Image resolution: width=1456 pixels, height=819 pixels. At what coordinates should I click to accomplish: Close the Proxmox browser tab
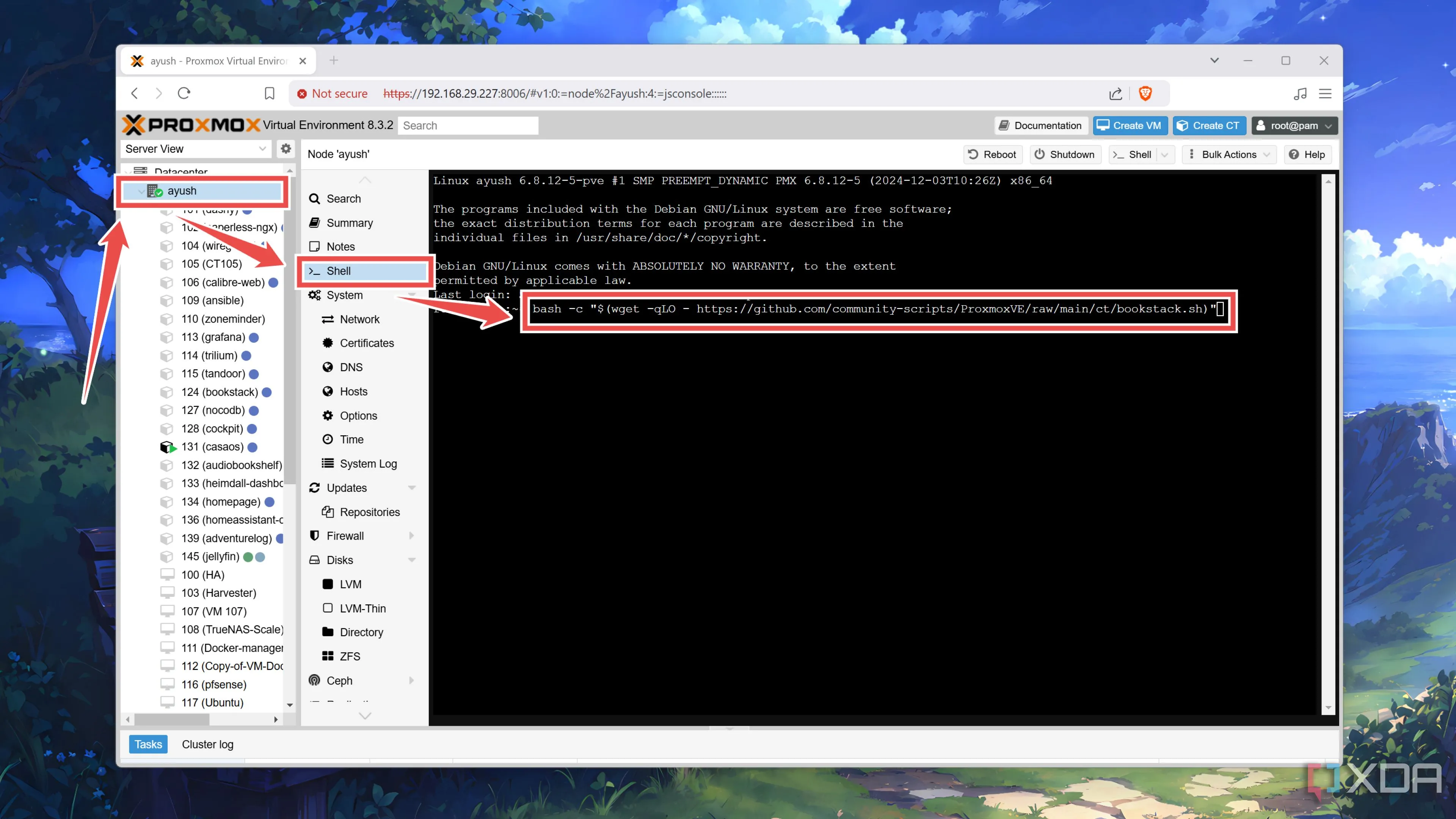coord(303,61)
